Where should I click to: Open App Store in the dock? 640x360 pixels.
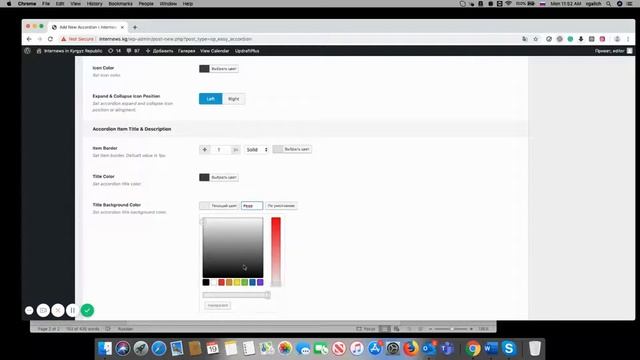coord(375,348)
